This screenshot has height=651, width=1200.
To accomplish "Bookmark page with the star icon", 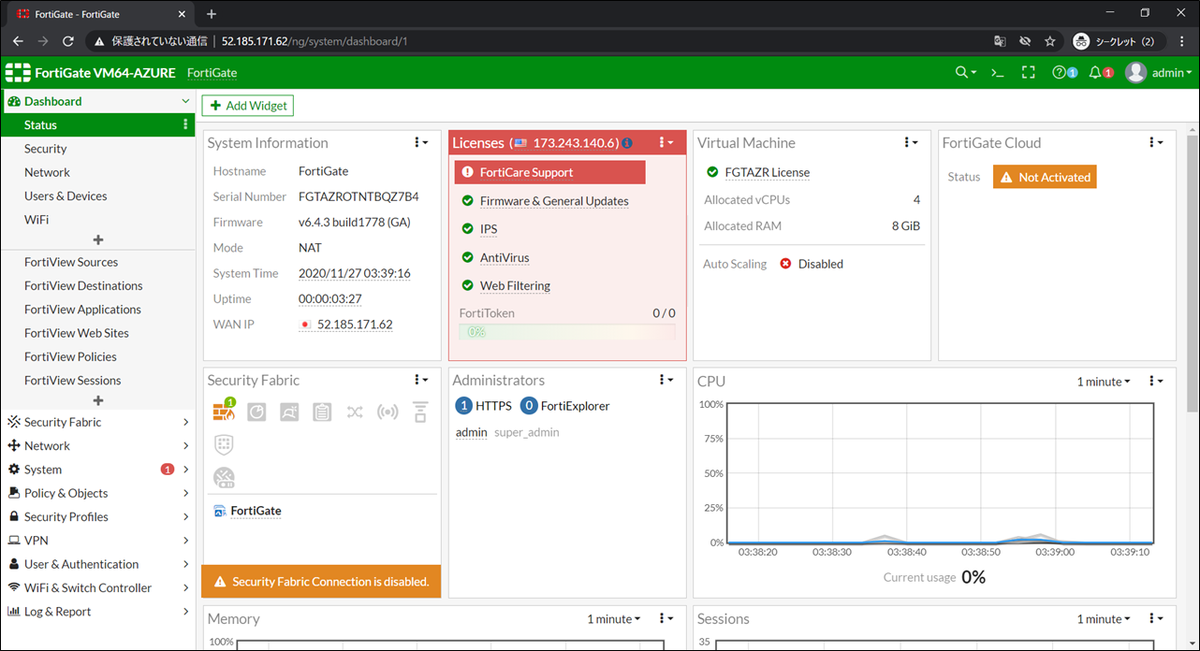I will click(1050, 42).
